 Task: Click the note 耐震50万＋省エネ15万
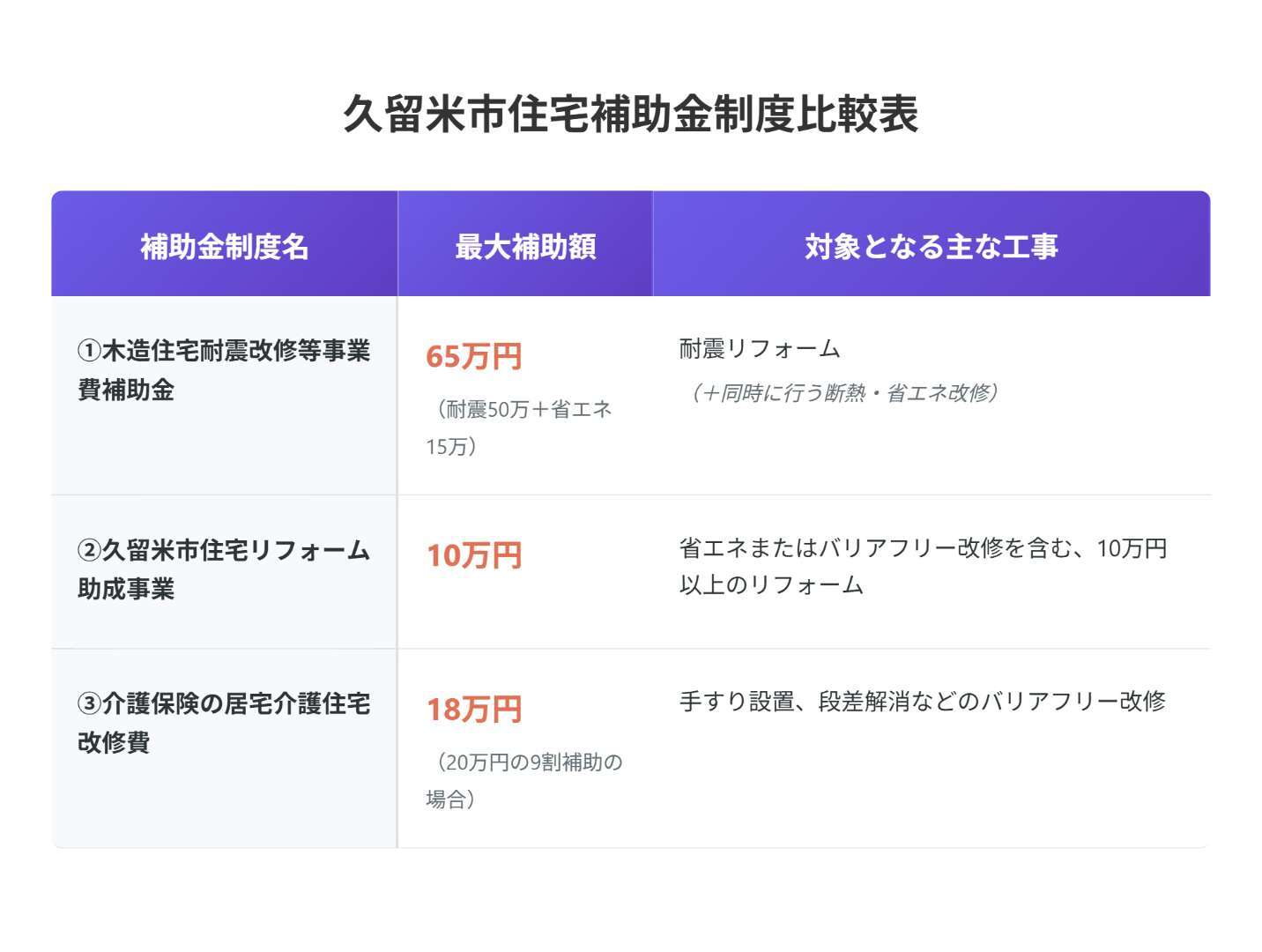coord(519,428)
